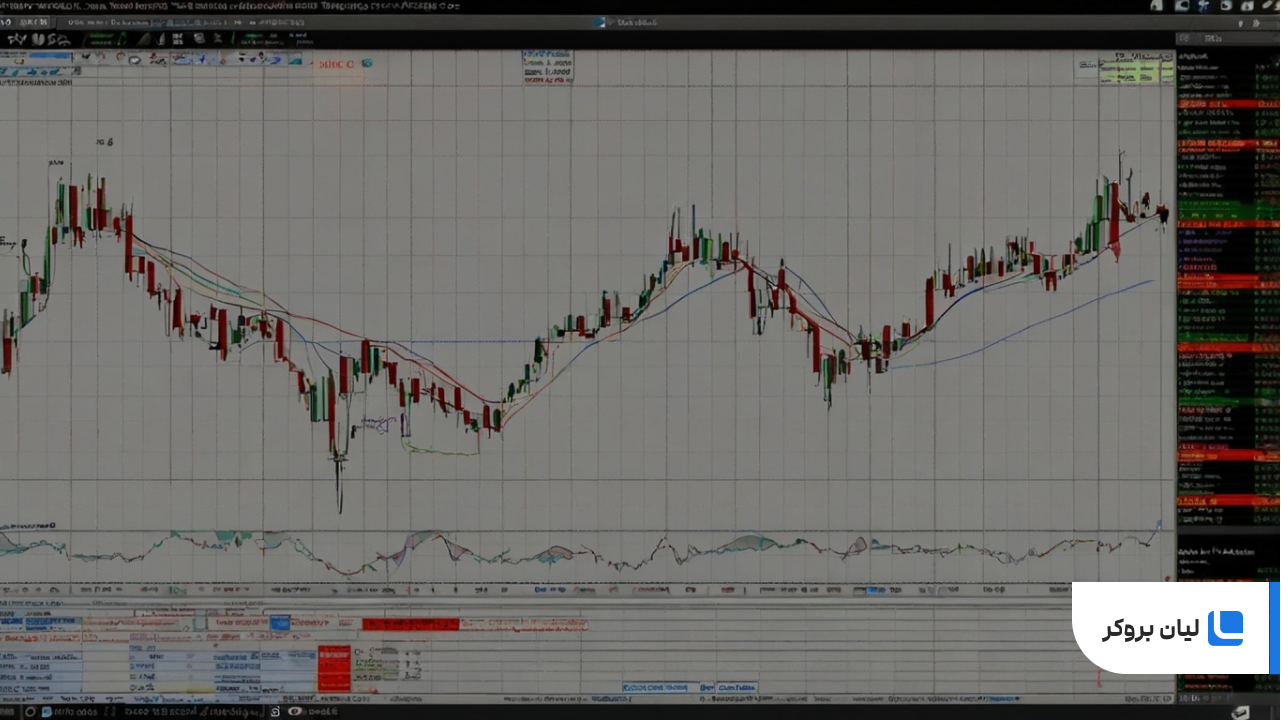
Task: Click the second tab header of right watchlist
Action: [1213, 39]
